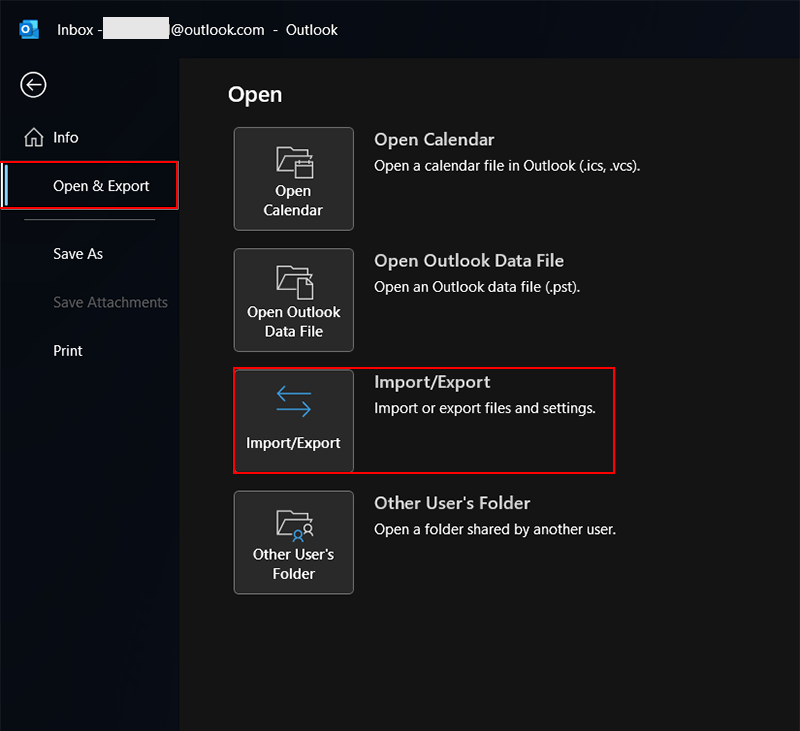Click 'Import or export files and settings' description
This screenshot has height=731, width=800.
[485, 408]
